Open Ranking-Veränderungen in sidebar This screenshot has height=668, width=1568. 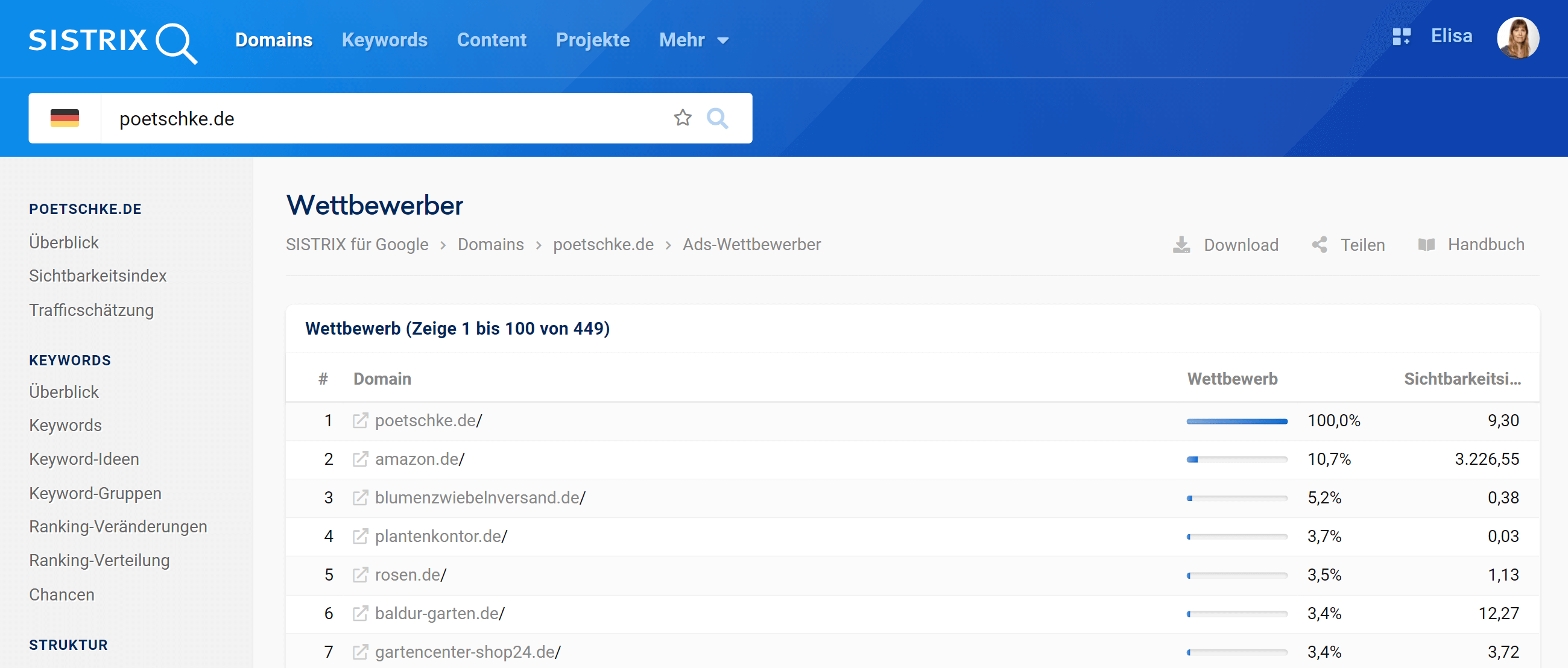[x=118, y=527]
